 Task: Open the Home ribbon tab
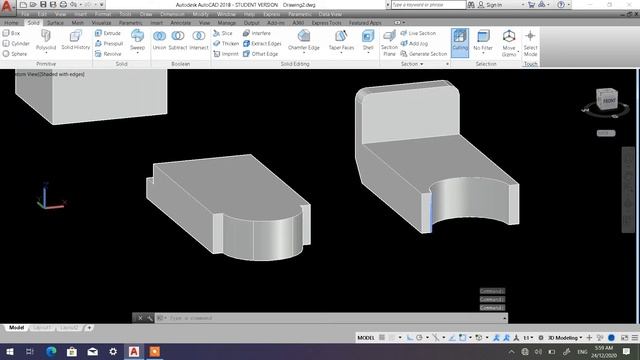click(x=11, y=23)
